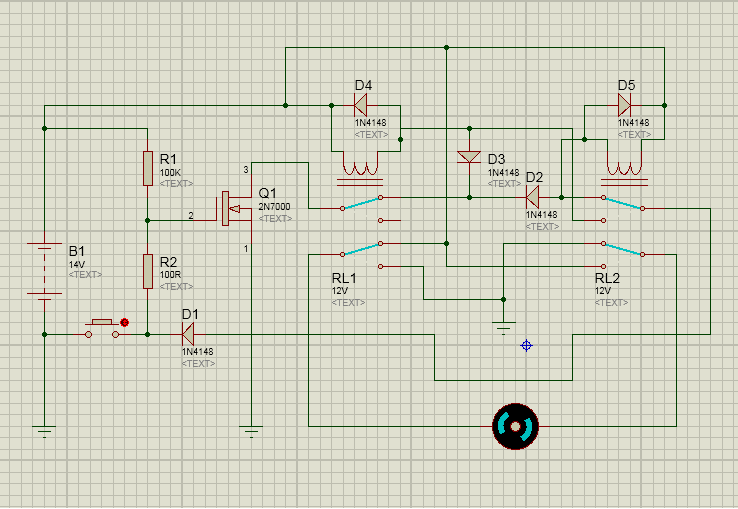Click 1N4148 text under D1
Viewport: 738px width, 509px height.
tap(197, 352)
